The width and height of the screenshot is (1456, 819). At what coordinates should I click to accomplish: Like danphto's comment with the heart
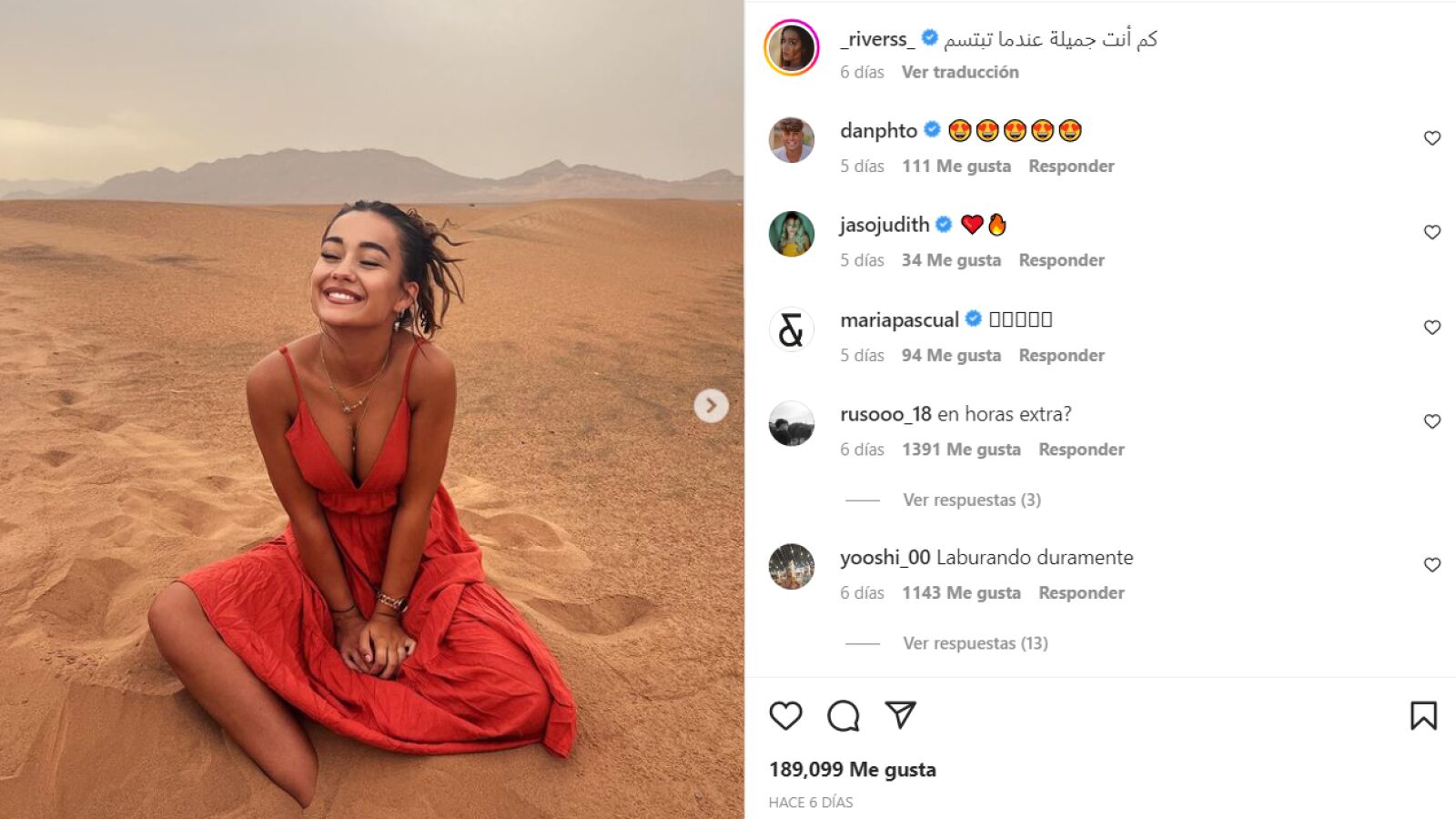pyautogui.click(x=1432, y=138)
